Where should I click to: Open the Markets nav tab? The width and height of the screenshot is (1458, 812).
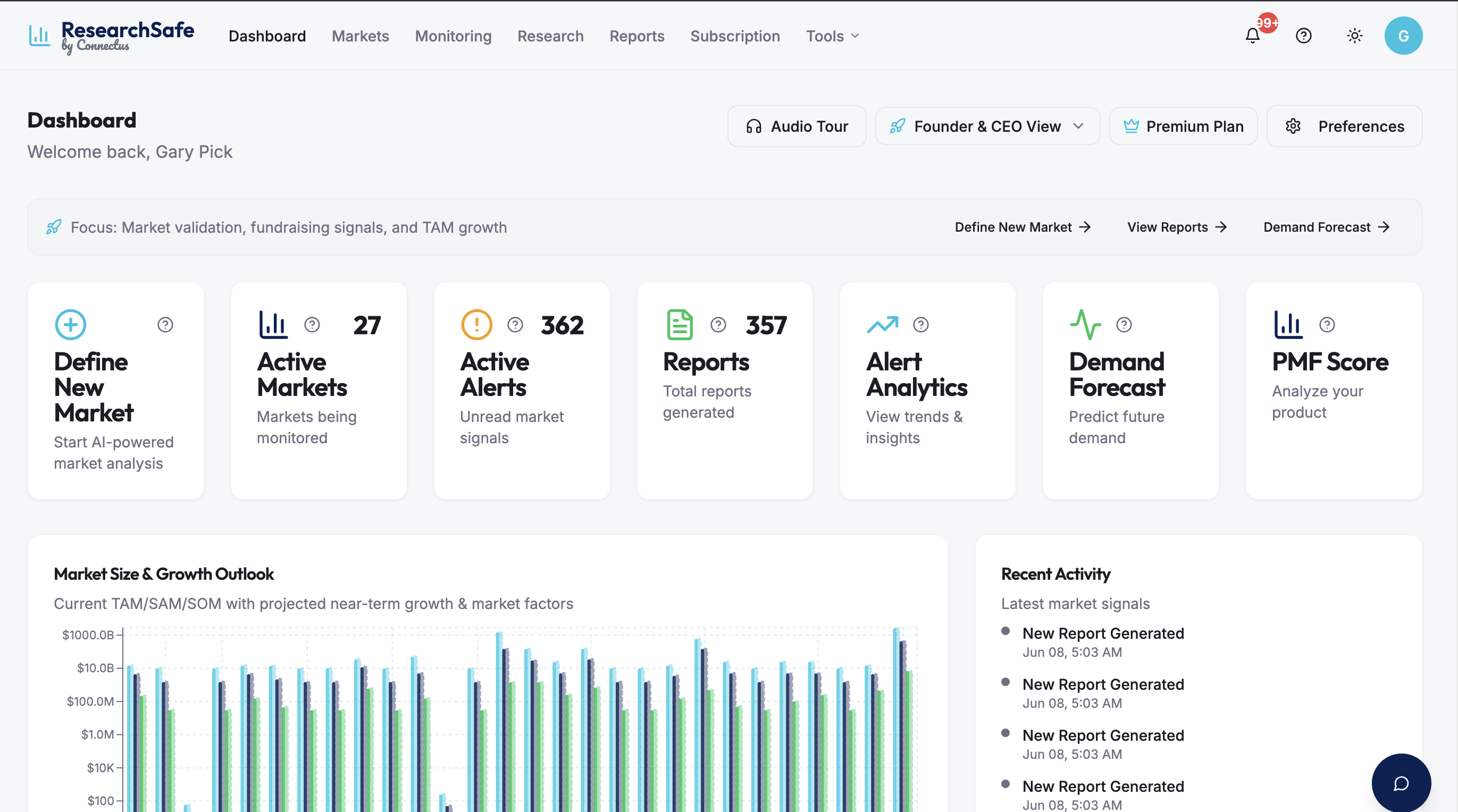360,36
